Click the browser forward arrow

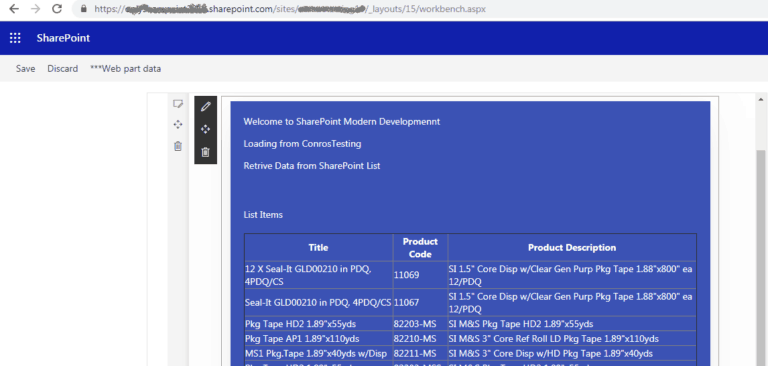click(35, 9)
